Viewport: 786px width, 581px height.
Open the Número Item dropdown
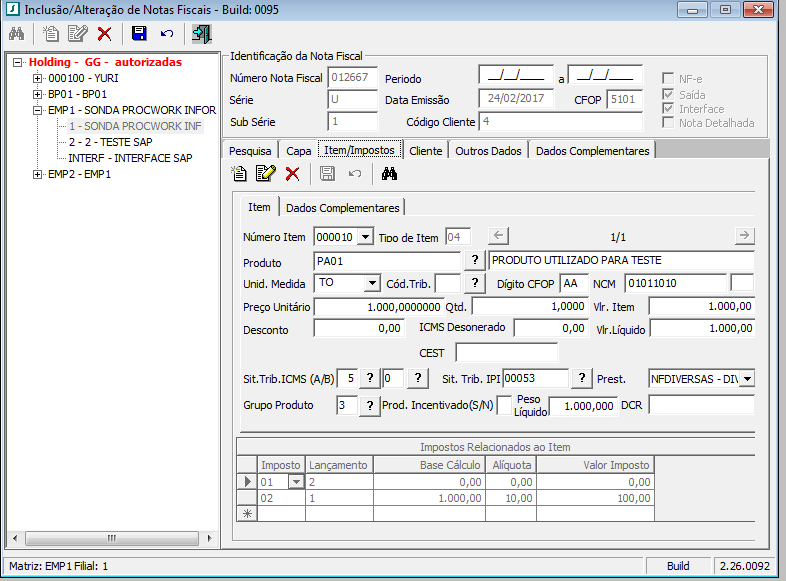364,237
